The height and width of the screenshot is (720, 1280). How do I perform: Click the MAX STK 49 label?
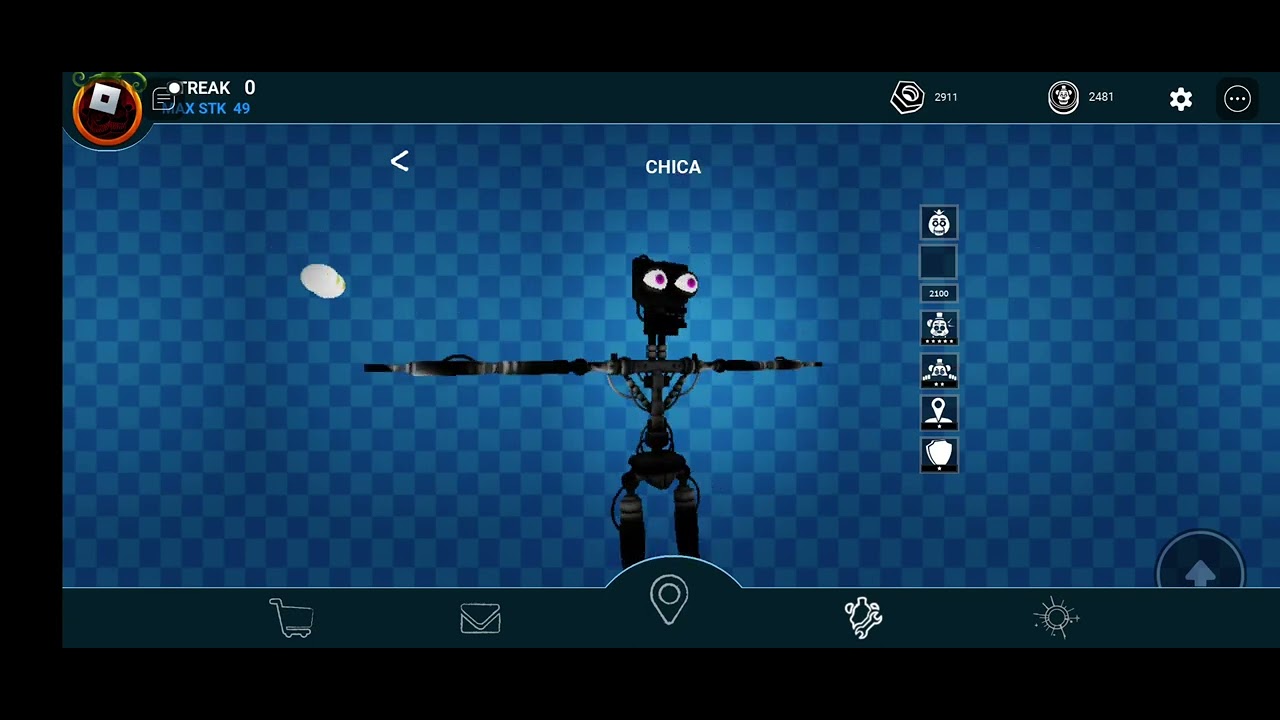pyautogui.click(x=206, y=108)
